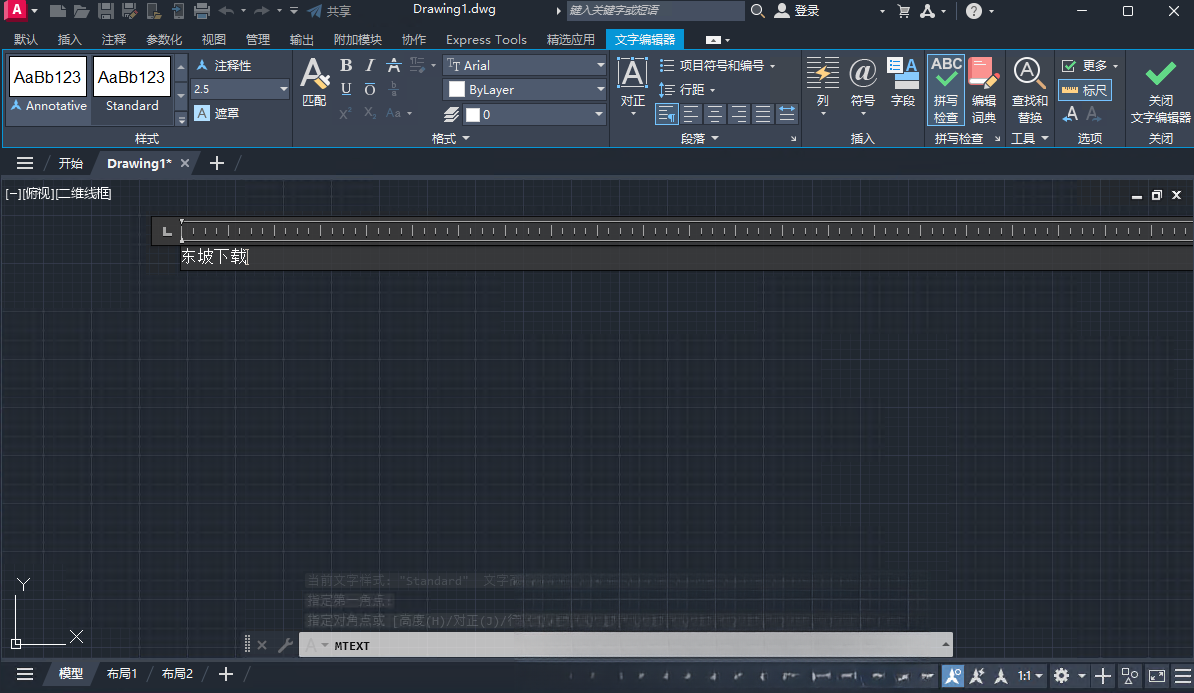
Task: Open bullets and numbering dropdown
Action: (x=717, y=65)
